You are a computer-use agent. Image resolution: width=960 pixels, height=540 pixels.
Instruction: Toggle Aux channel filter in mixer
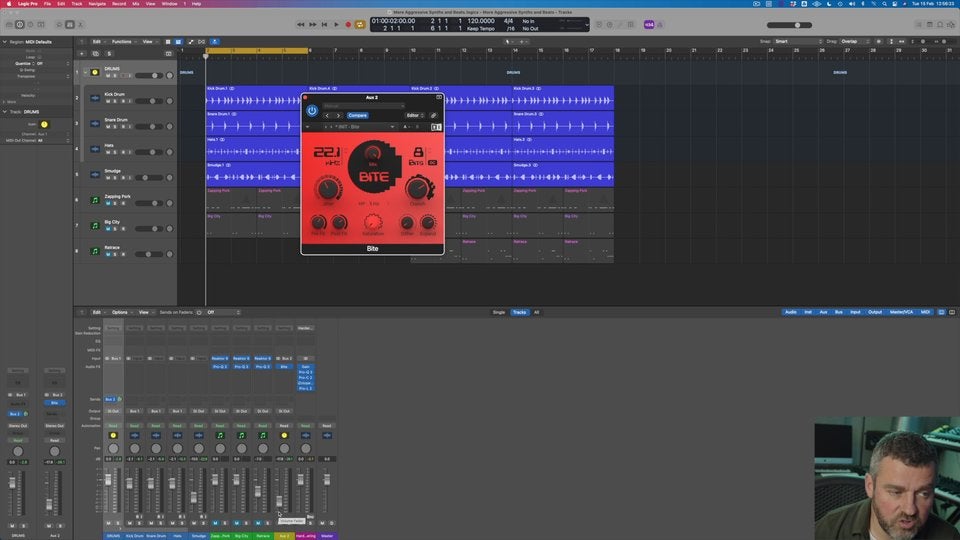(823, 312)
